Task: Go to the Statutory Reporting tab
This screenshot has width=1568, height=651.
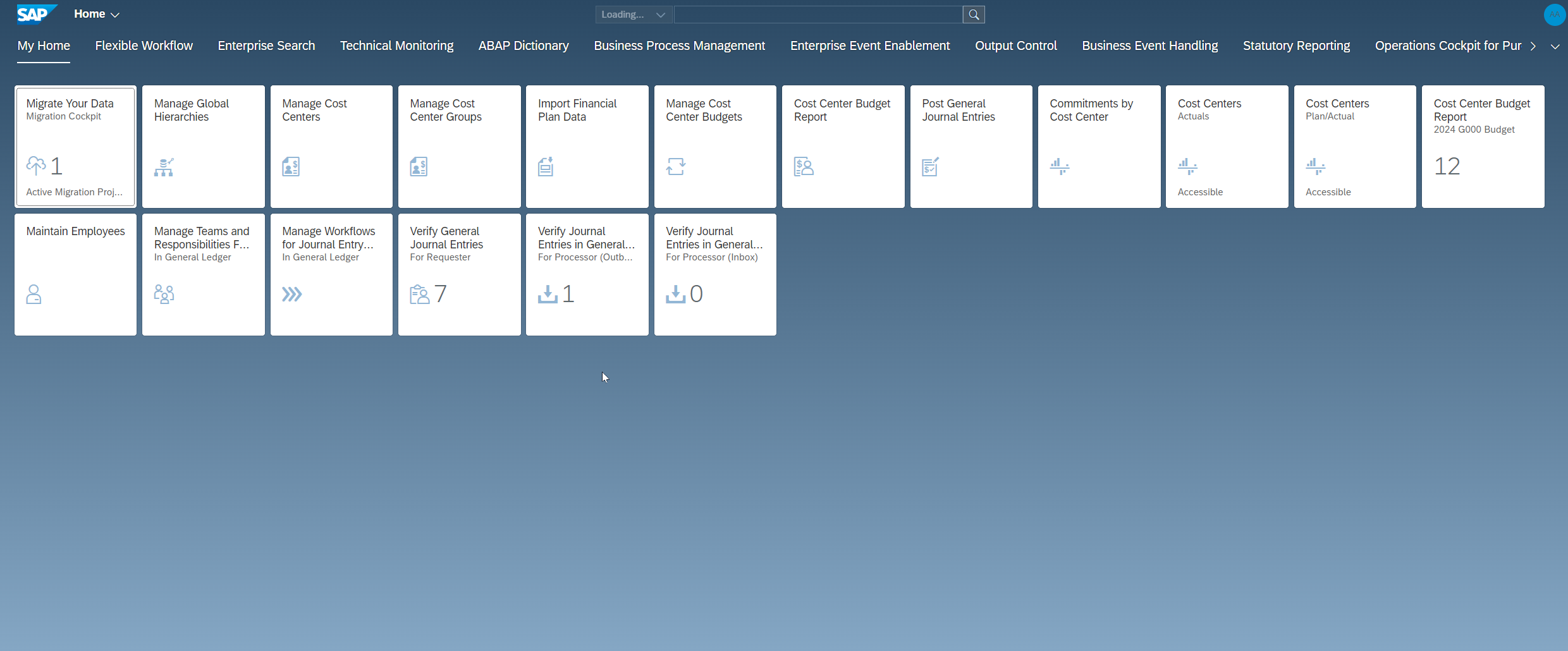Action: (x=1296, y=46)
